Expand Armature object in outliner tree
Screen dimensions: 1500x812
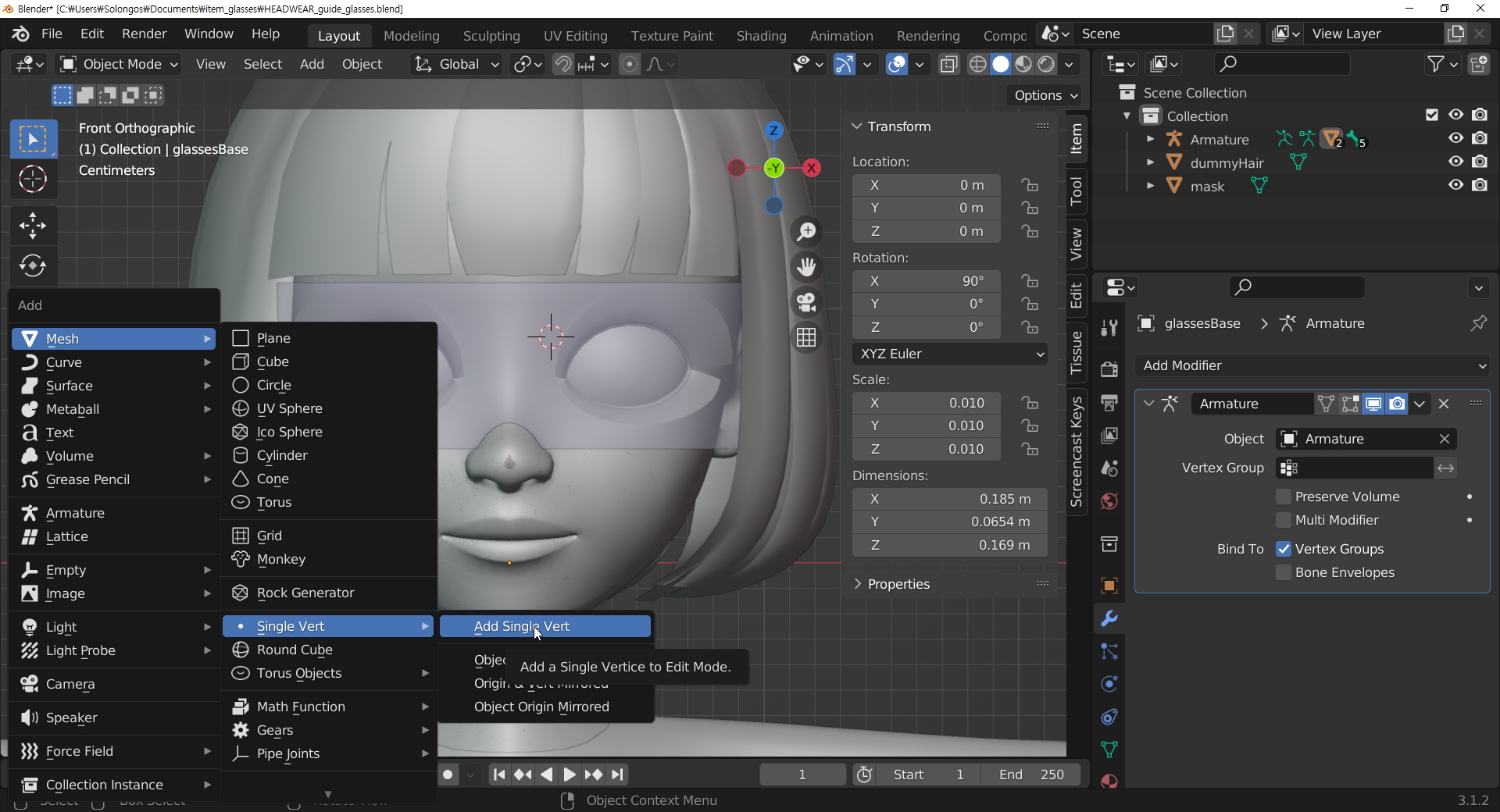point(1150,139)
